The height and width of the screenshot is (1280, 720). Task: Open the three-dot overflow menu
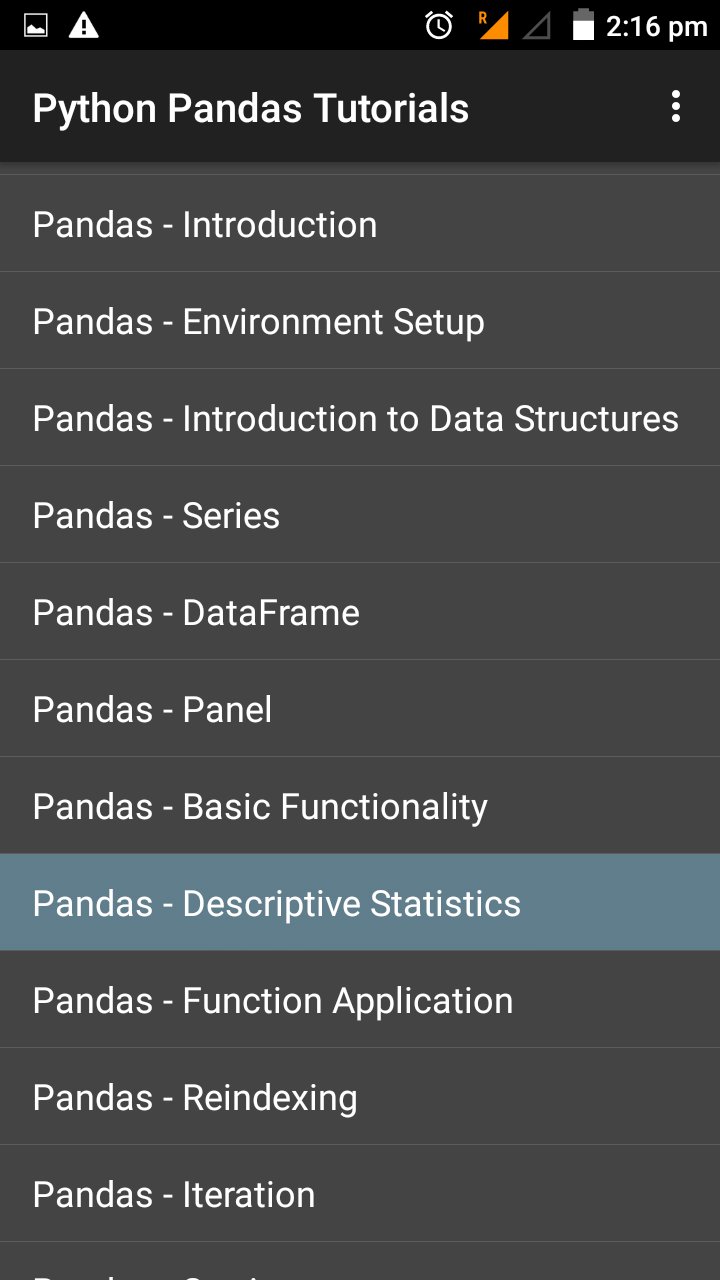pyautogui.click(x=676, y=107)
